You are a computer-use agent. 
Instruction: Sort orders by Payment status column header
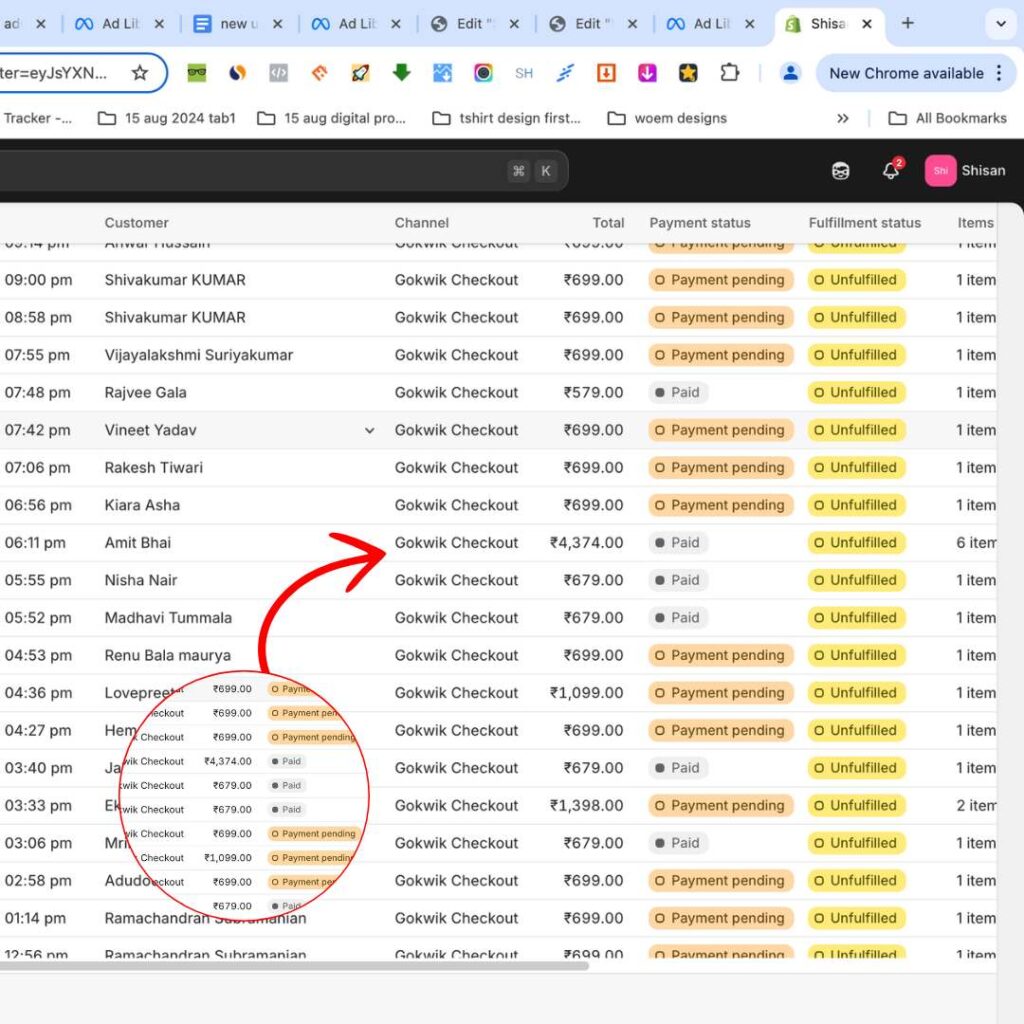click(x=699, y=223)
